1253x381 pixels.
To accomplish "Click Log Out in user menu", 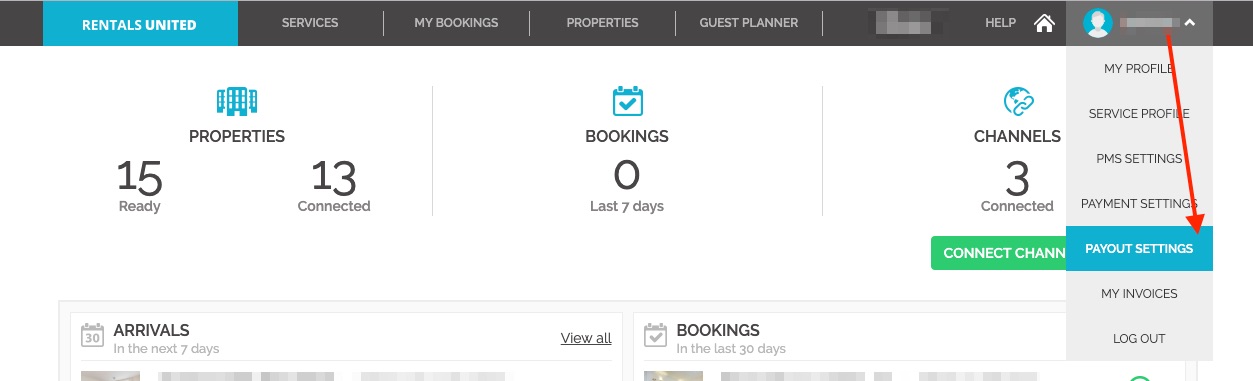I will [x=1139, y=339].
